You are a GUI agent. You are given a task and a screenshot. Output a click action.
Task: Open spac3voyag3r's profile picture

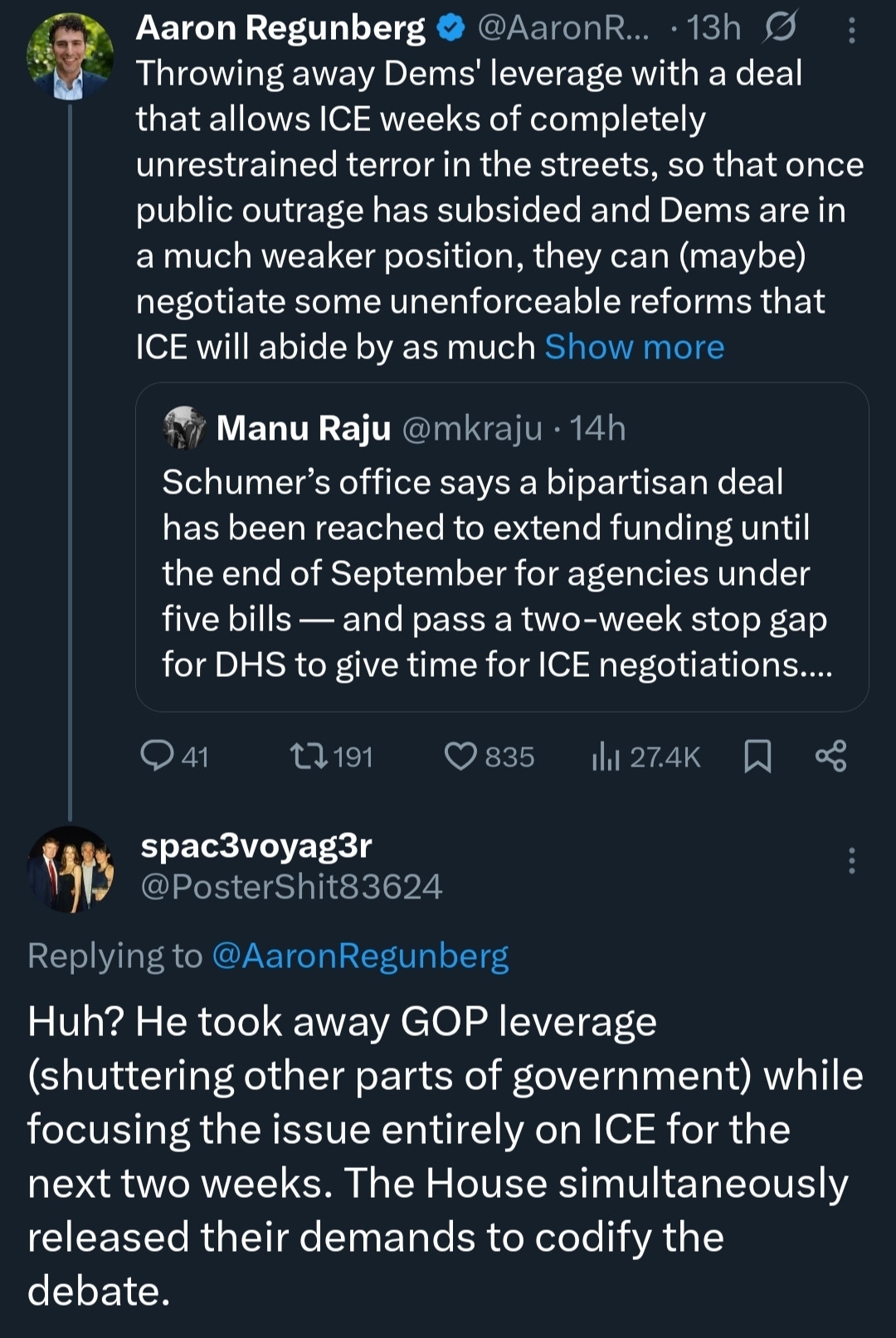[70, 869]
